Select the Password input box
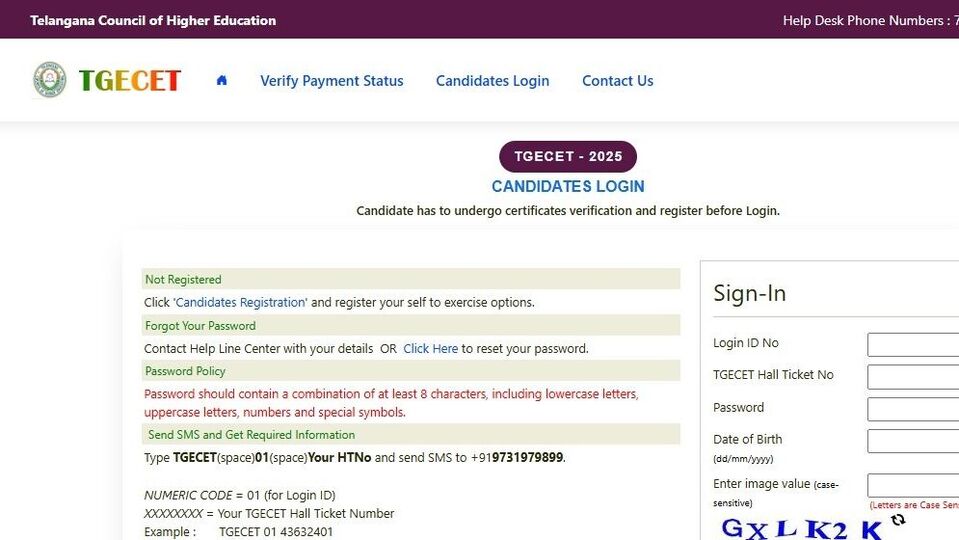959x540 pixels. 913,409
